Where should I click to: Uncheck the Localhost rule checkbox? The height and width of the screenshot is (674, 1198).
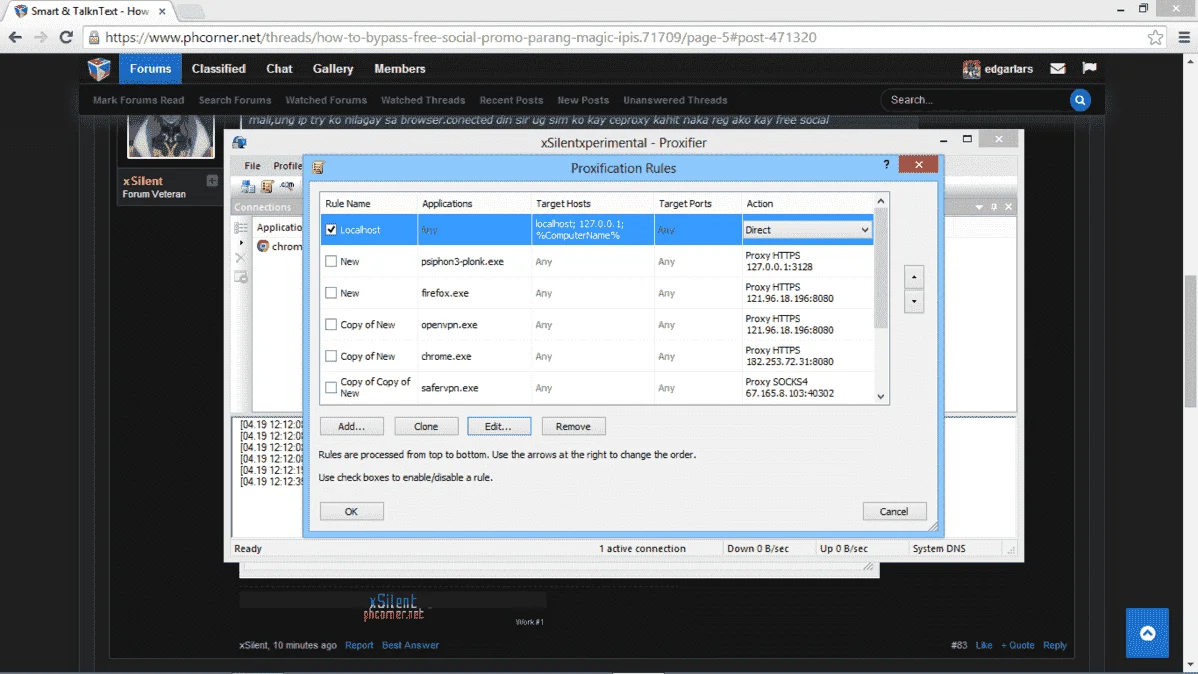coord(331,229)
